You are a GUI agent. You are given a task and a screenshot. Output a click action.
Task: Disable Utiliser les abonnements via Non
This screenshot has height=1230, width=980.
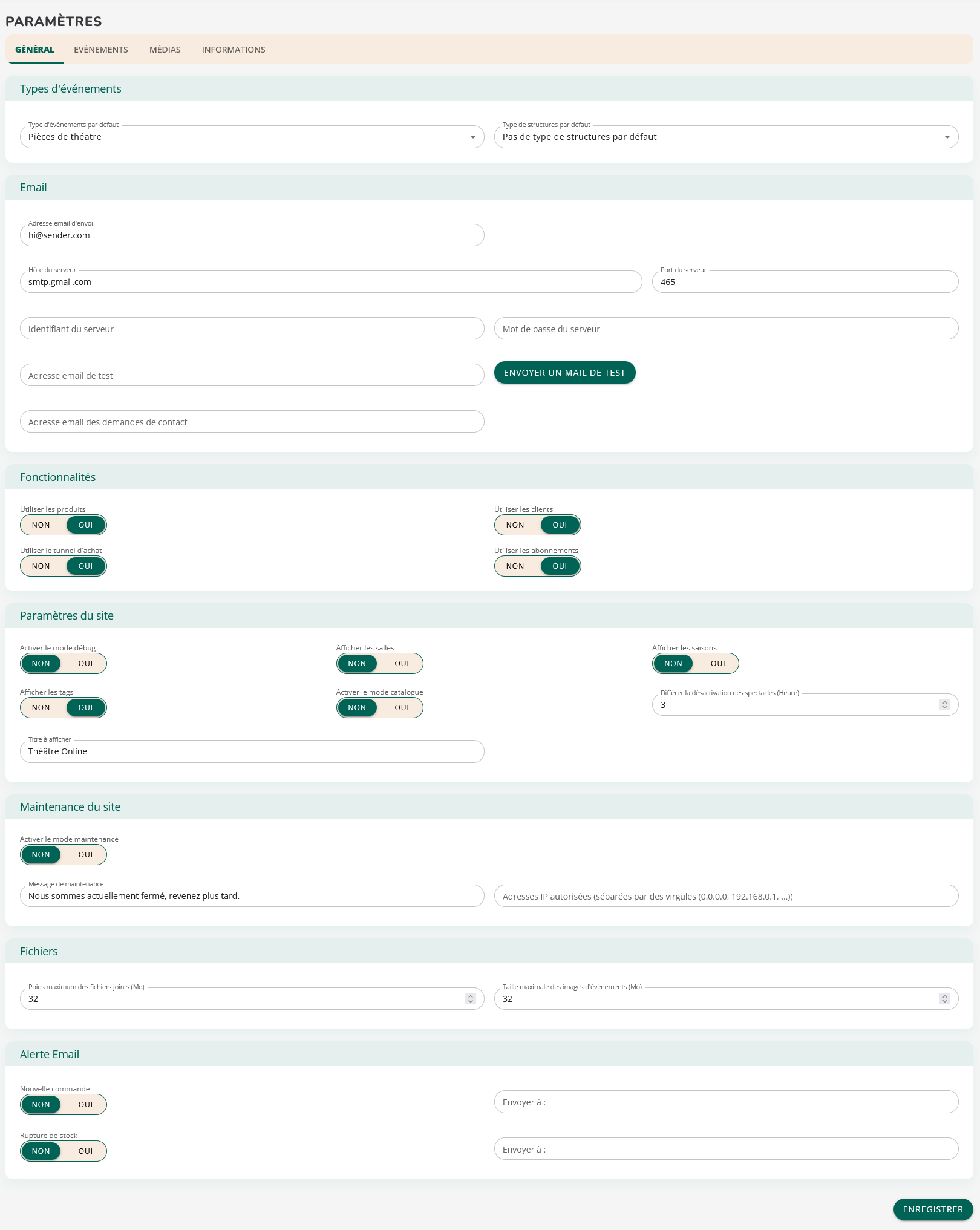pyautogui.click(x=515, y=566)
